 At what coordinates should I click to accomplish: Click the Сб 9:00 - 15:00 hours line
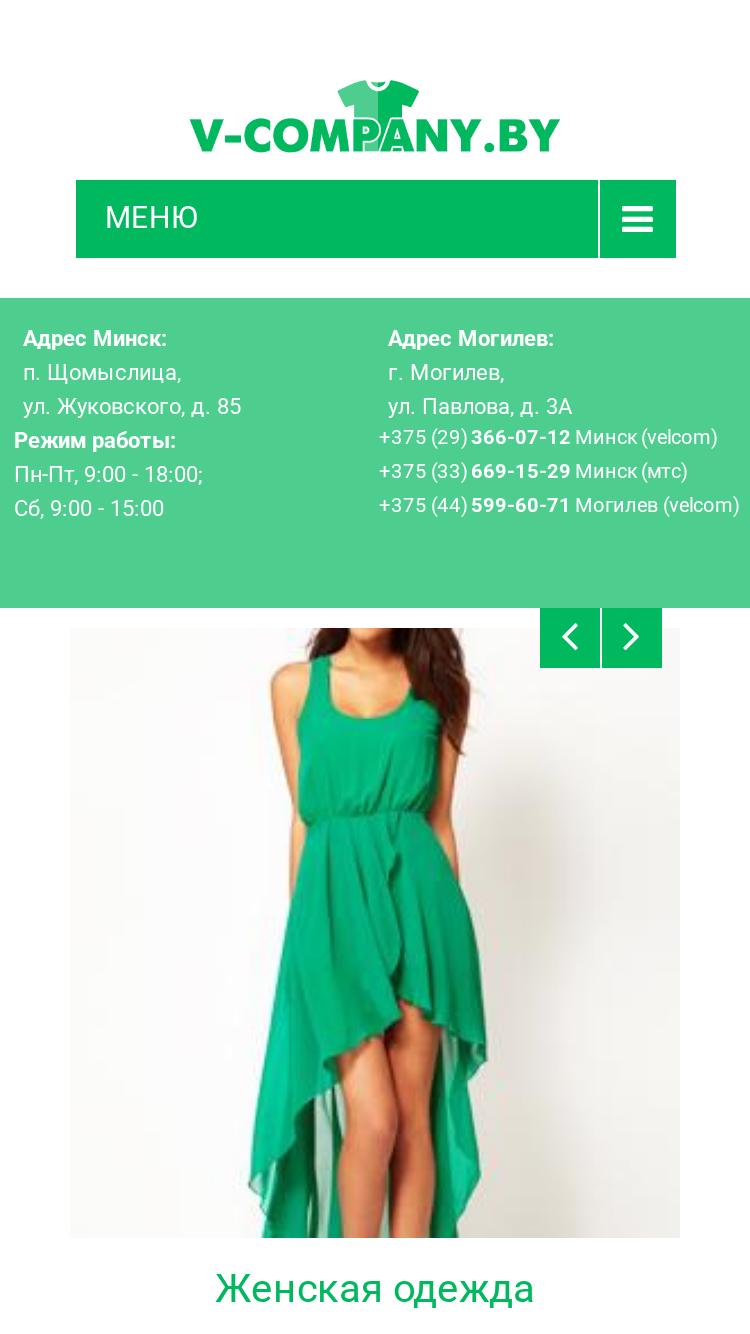pyautogui.click(x=89, y=509)
